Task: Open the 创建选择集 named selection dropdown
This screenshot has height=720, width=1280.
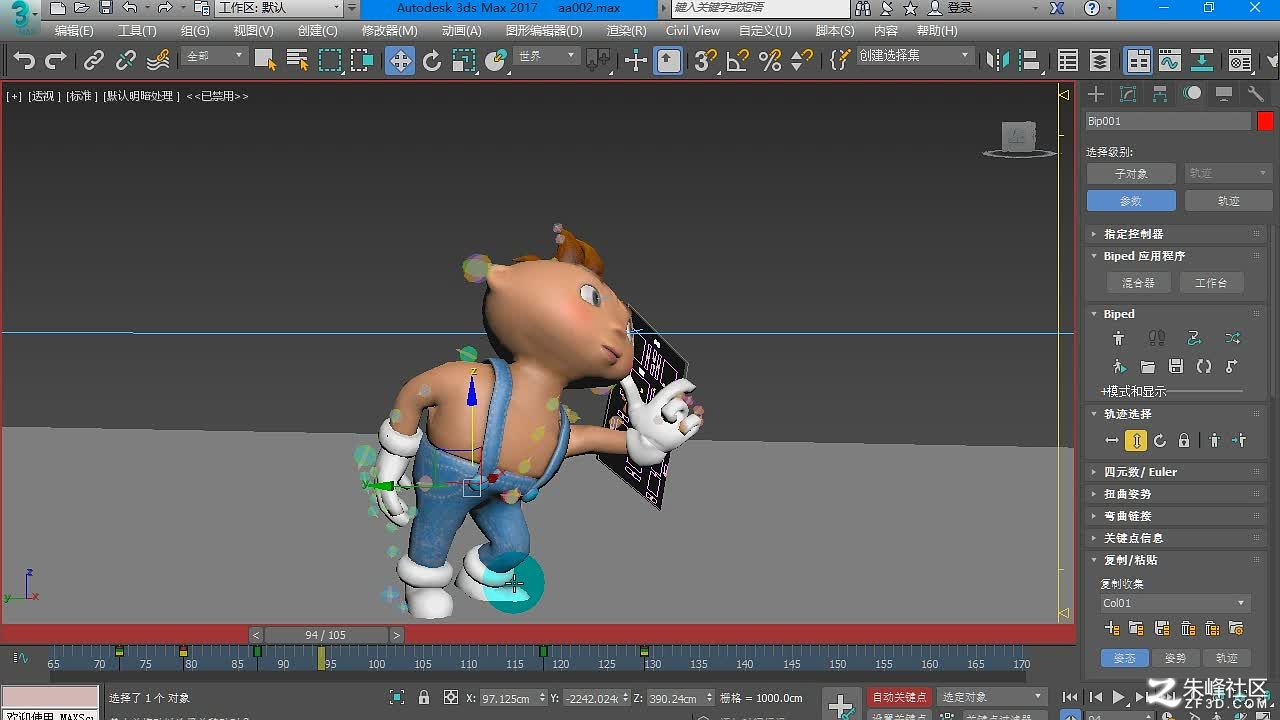Action: pyautogui.click(x=915, y=56)
